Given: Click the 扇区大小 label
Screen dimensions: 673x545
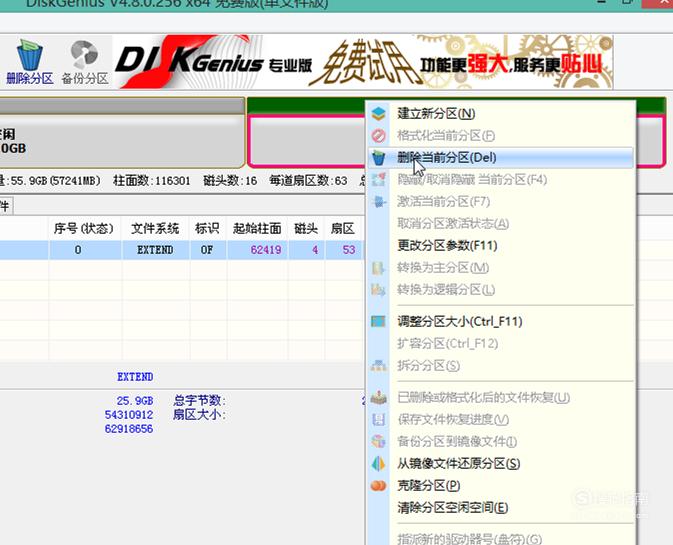Looking at the screenshot, I should pyautogui.click(x=200, y=415).
